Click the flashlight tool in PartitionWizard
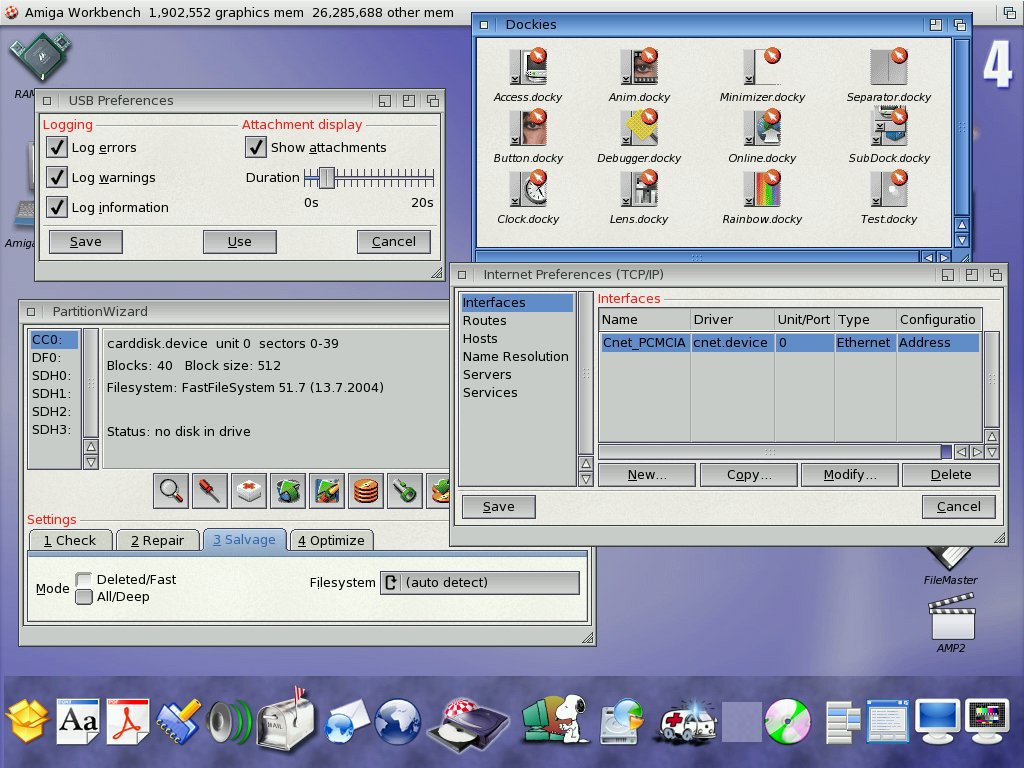Image resolution: width=1024 pixels, height=768 pixels. click(x=405, y=491)
